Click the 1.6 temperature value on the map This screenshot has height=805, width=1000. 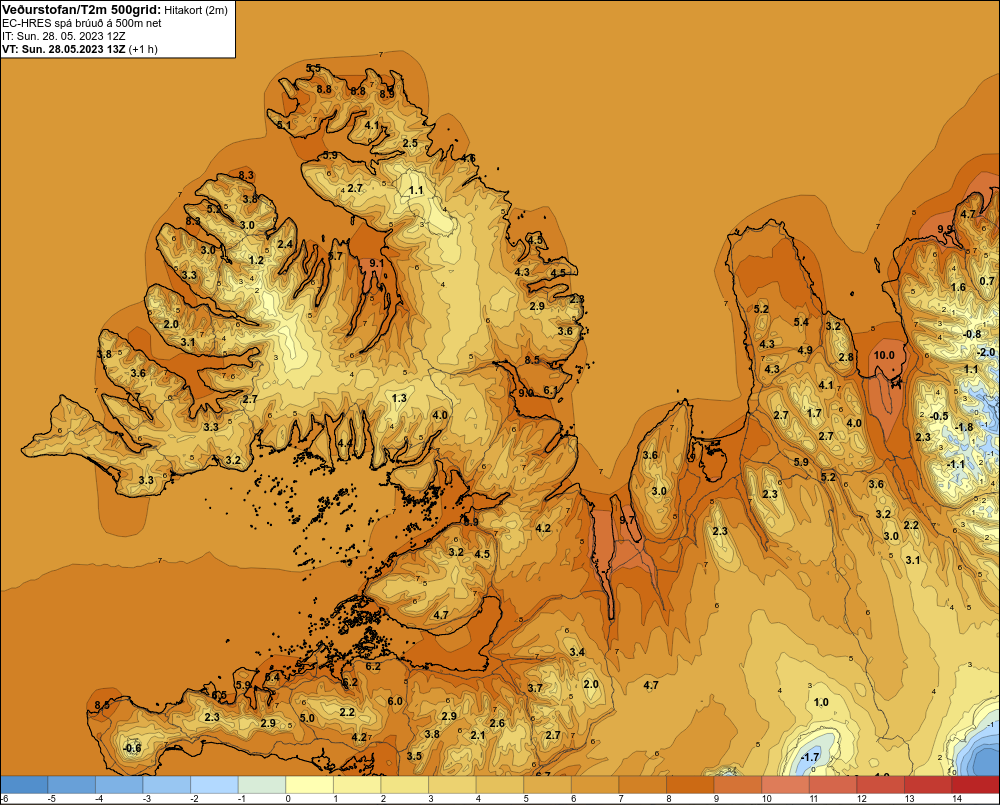click(x=958, y=287)
